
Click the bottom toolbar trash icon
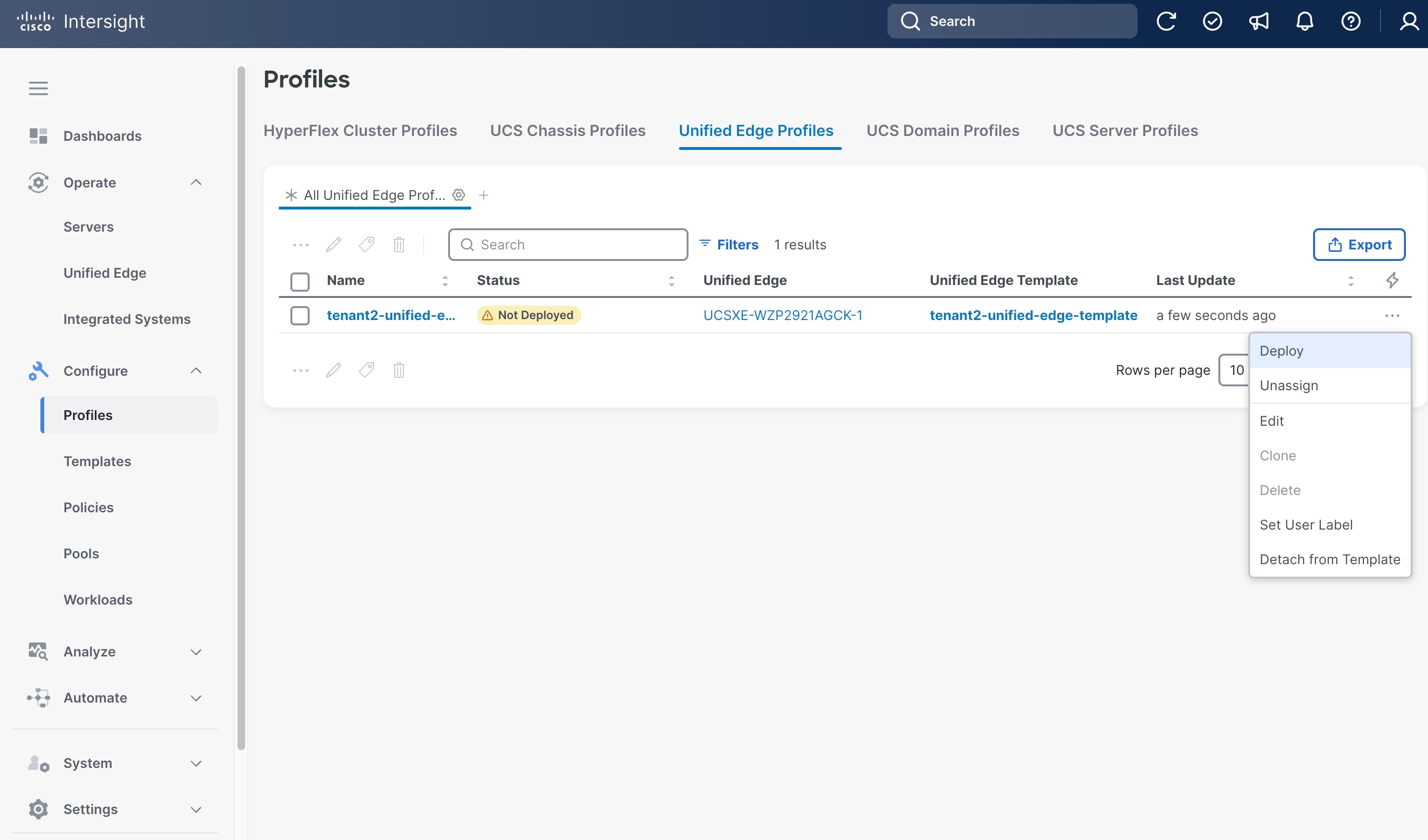[x=399, y=371]
